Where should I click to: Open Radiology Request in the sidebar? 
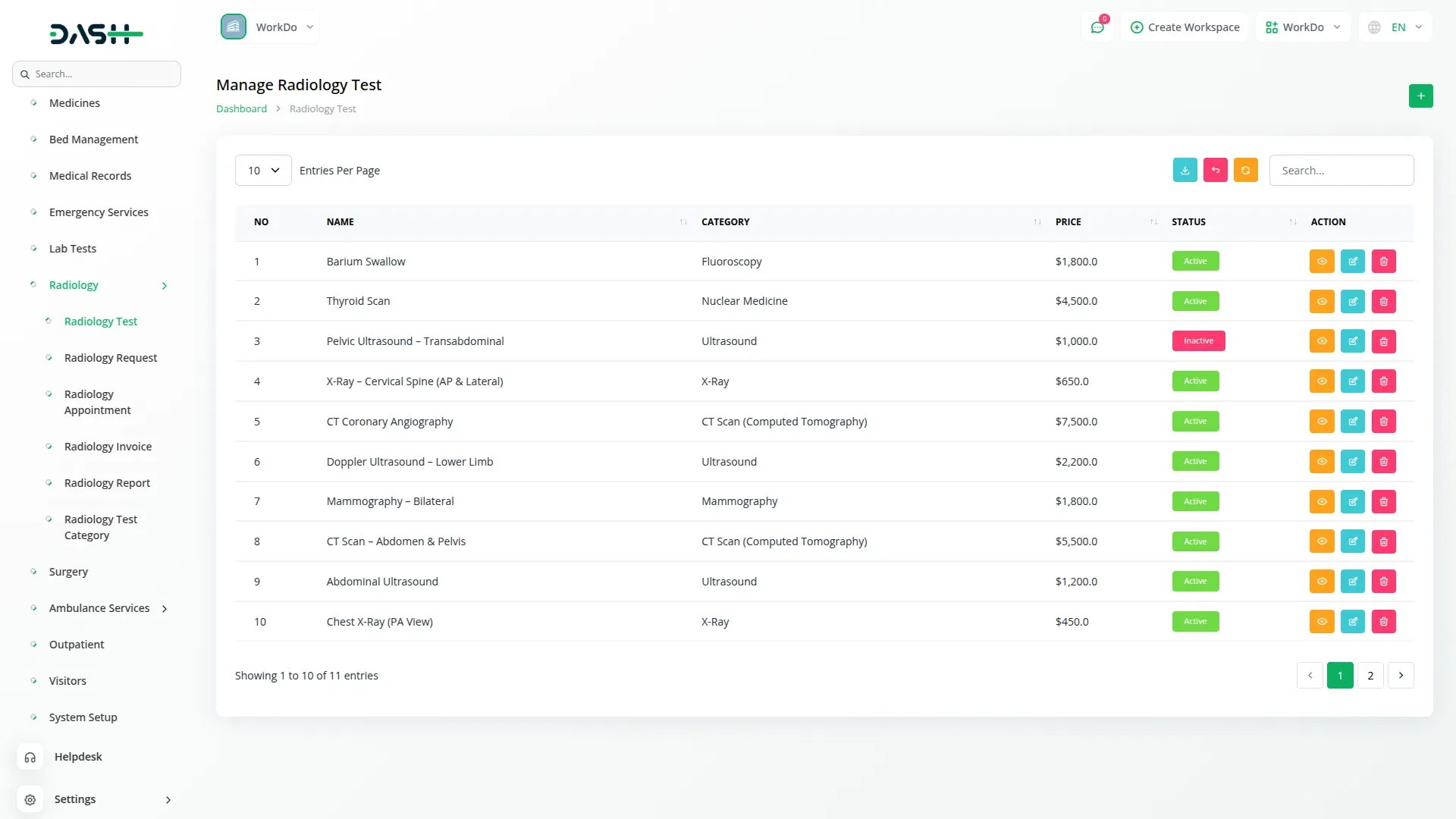point(111,358)
